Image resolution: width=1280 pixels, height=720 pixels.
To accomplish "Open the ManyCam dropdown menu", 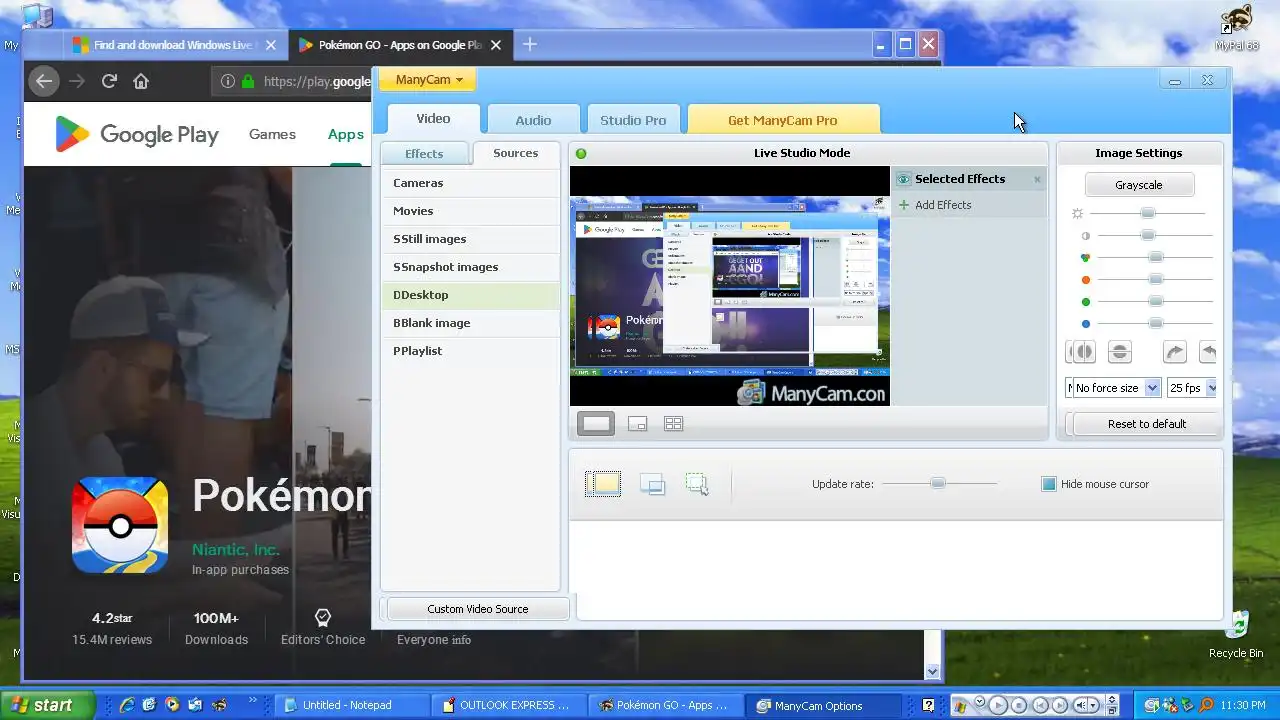I will click(x=428, y=80).
